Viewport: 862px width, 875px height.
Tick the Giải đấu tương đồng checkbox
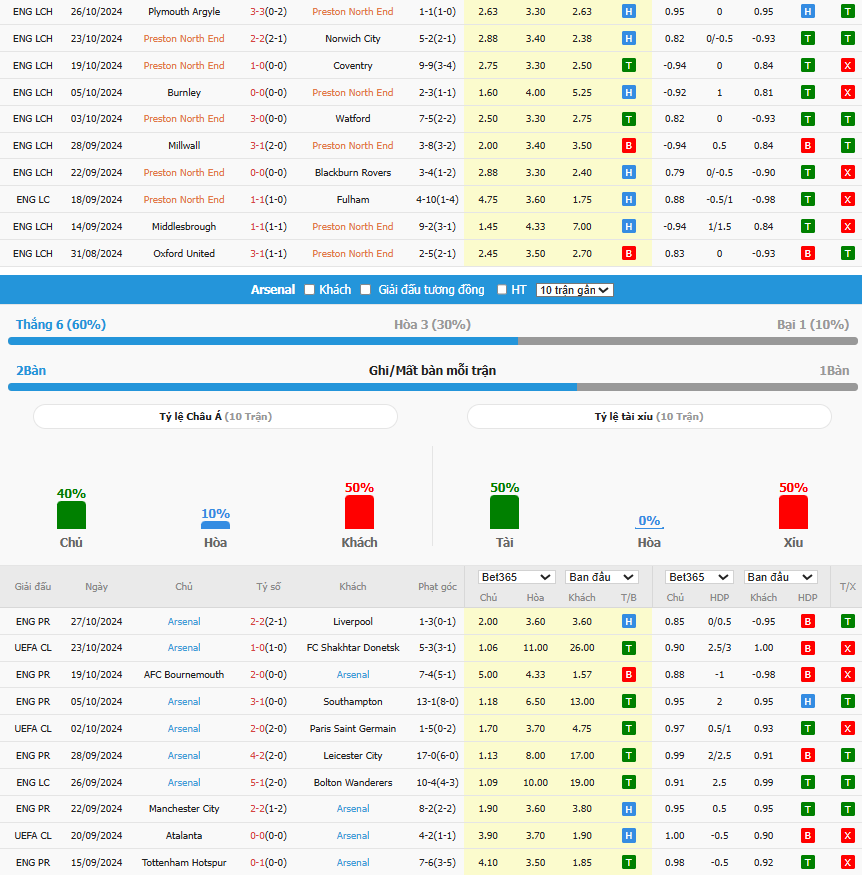365,290
